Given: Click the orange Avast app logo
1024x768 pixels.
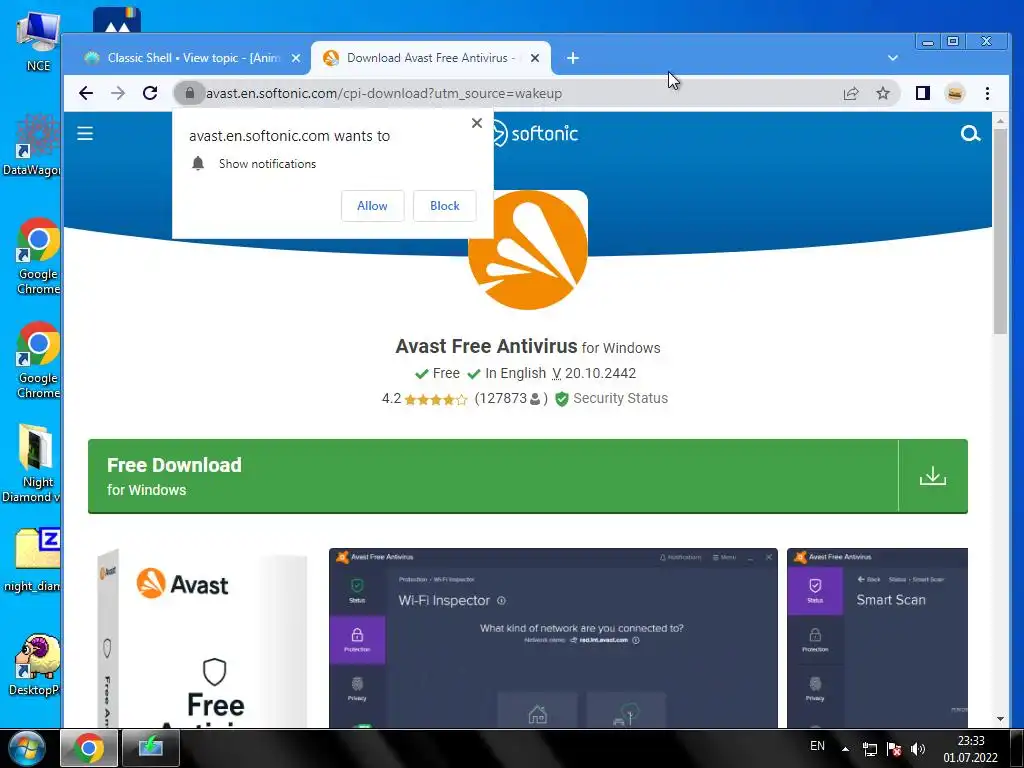Looking at the screenshot, I should pos(528,249).
